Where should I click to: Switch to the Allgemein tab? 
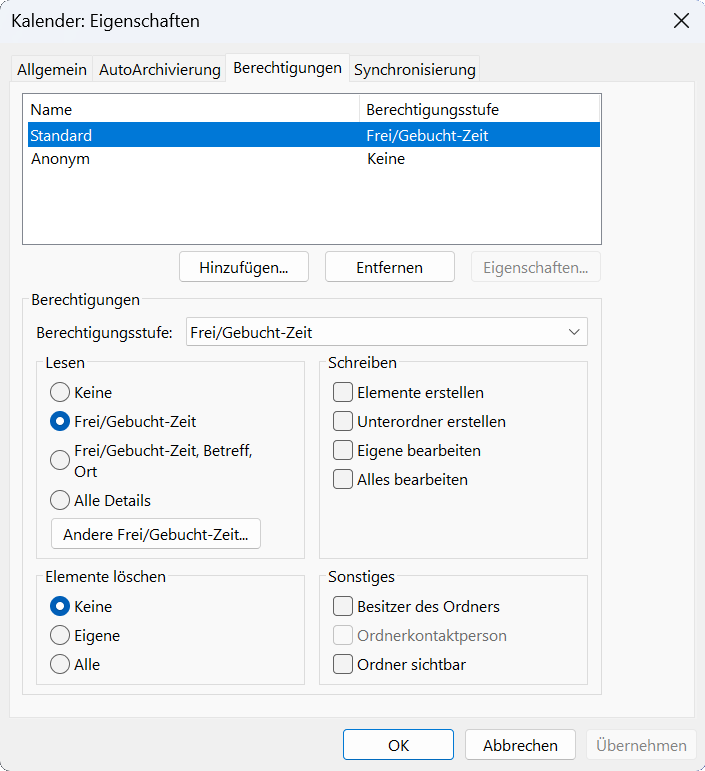tap(52, 69)
